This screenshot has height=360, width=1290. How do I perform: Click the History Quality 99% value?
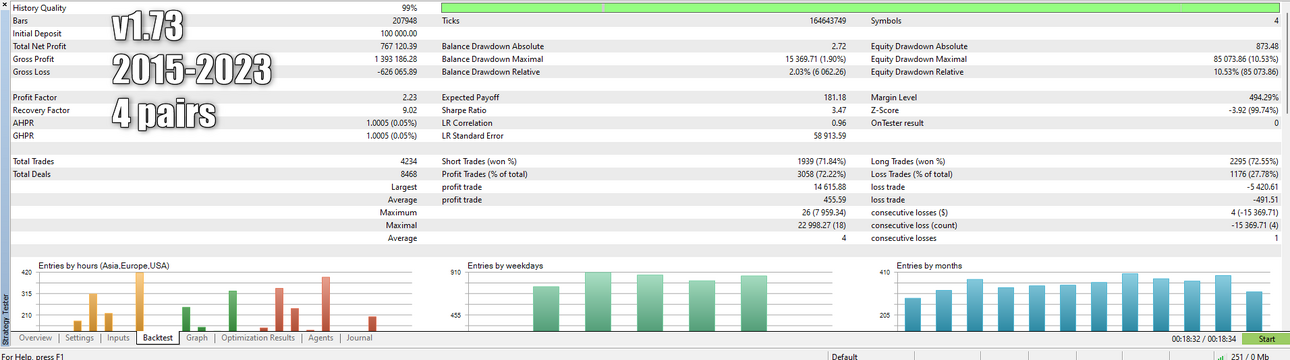[x=410, y=7]
